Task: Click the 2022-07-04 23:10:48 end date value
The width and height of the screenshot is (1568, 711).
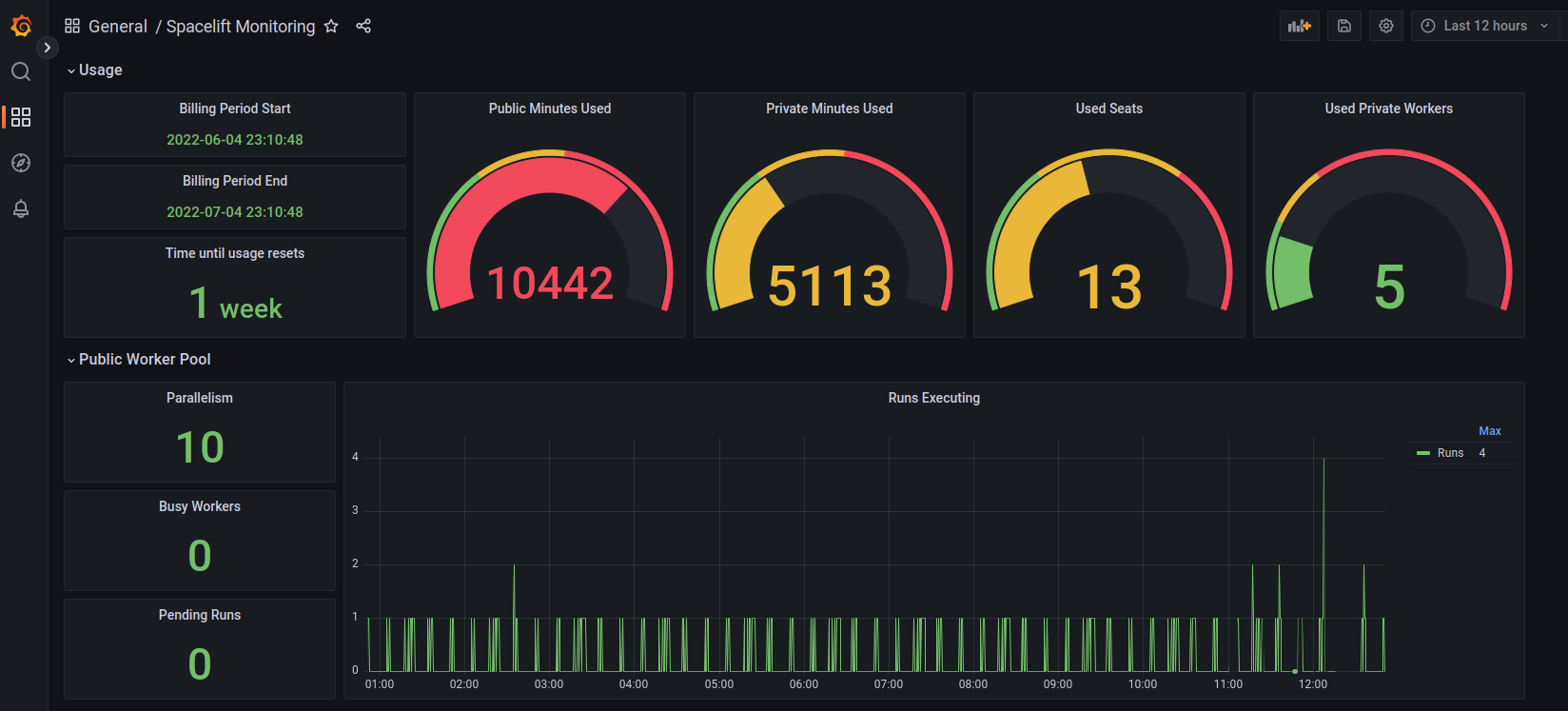Action: tap(235, 212)
